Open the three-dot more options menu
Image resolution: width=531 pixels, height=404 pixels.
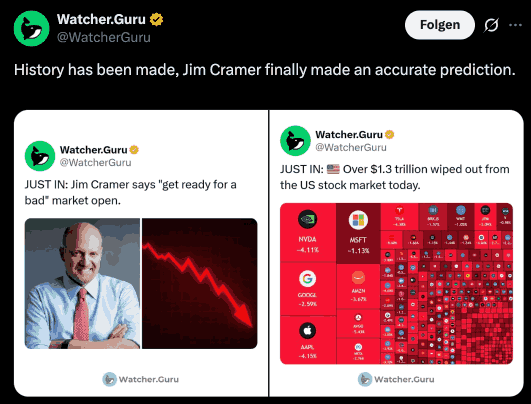[515, 25]
